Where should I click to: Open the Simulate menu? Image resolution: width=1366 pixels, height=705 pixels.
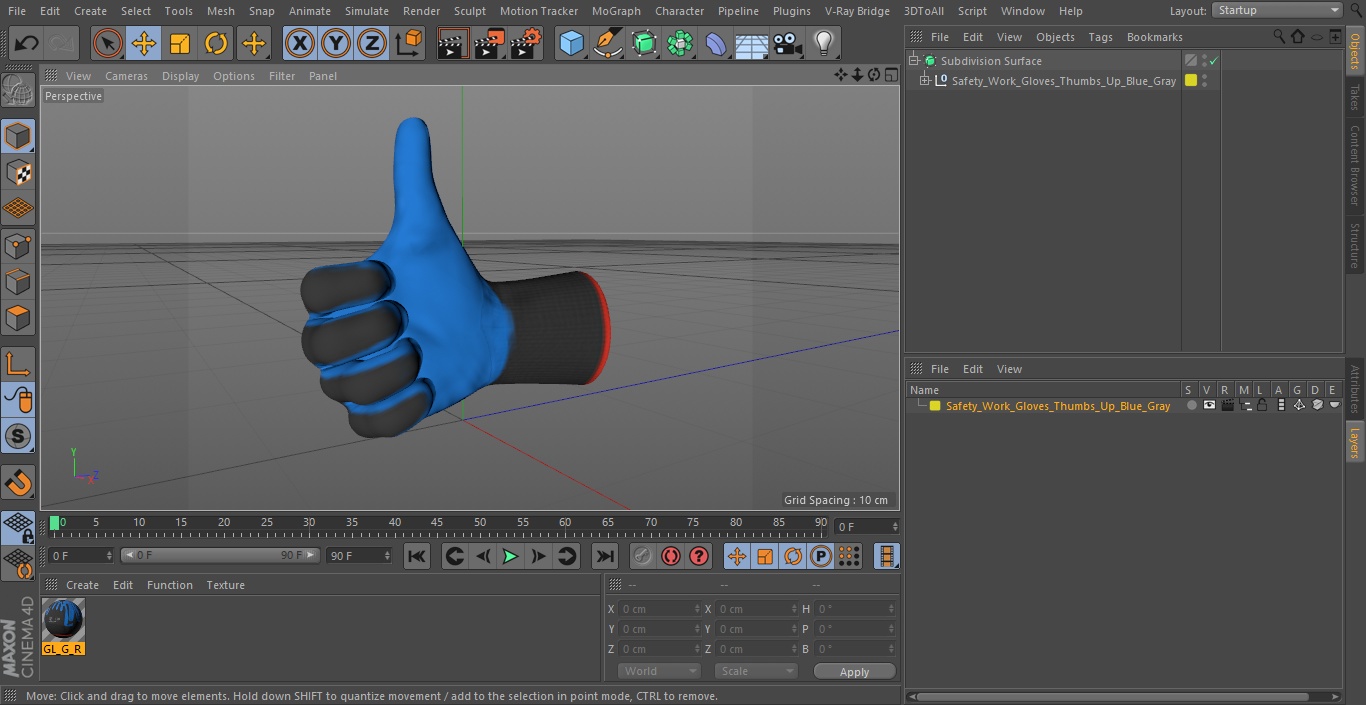367,11
